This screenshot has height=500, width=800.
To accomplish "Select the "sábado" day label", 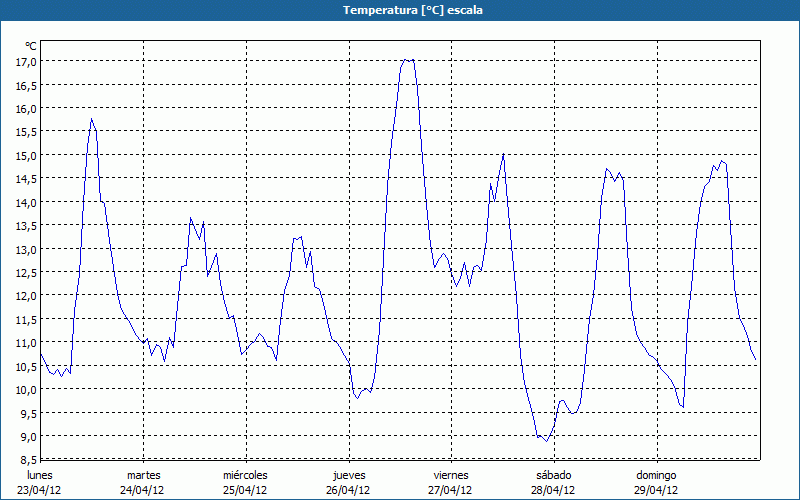I will click(x=553, y=475).
